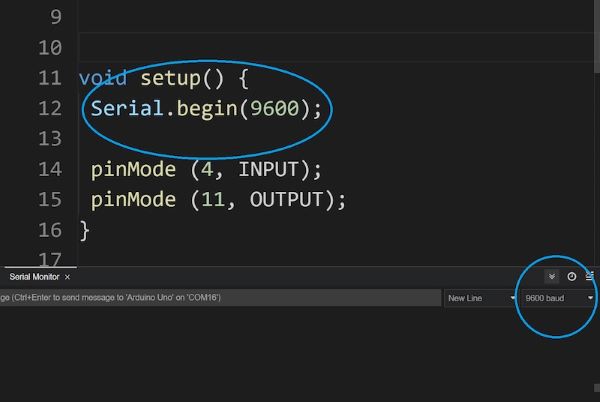Click the editor vertical scrollbar
This screenshot has width=600, height=402.
click(x=597, y=36)
